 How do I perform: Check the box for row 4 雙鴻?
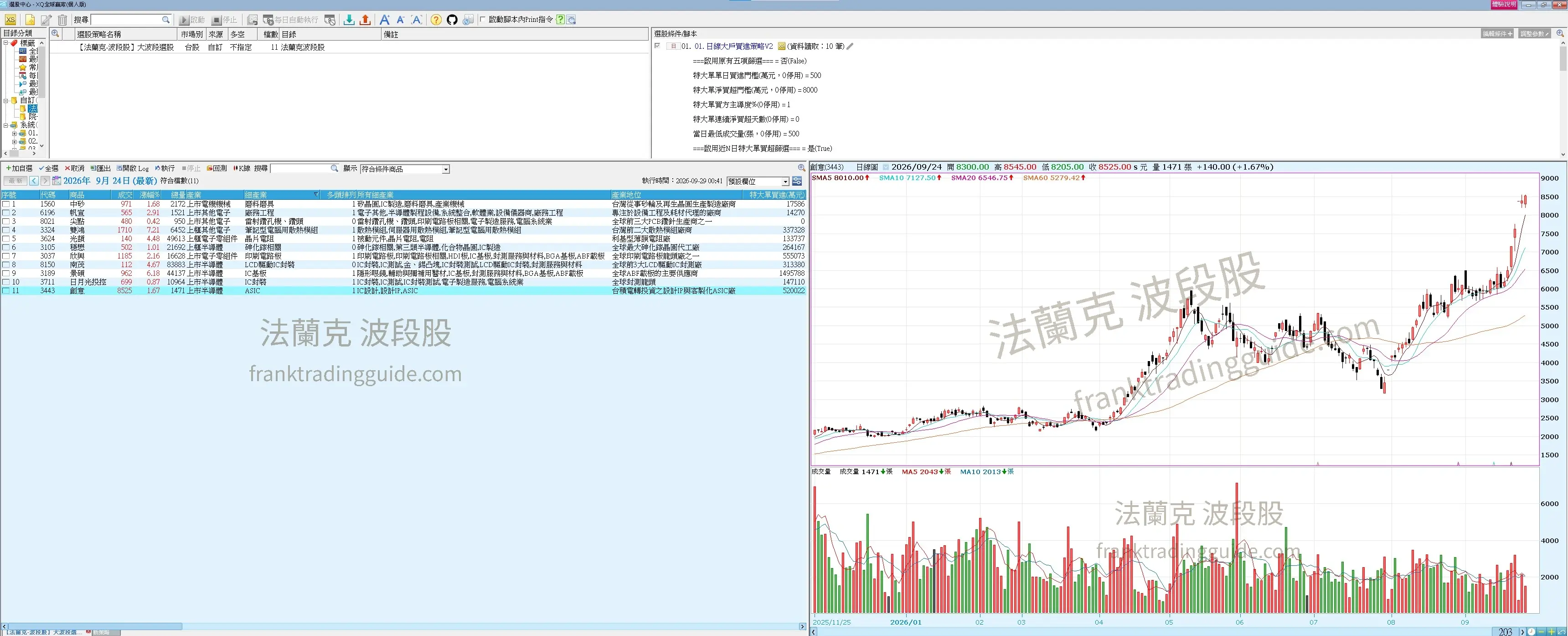(x=5, y=230)
